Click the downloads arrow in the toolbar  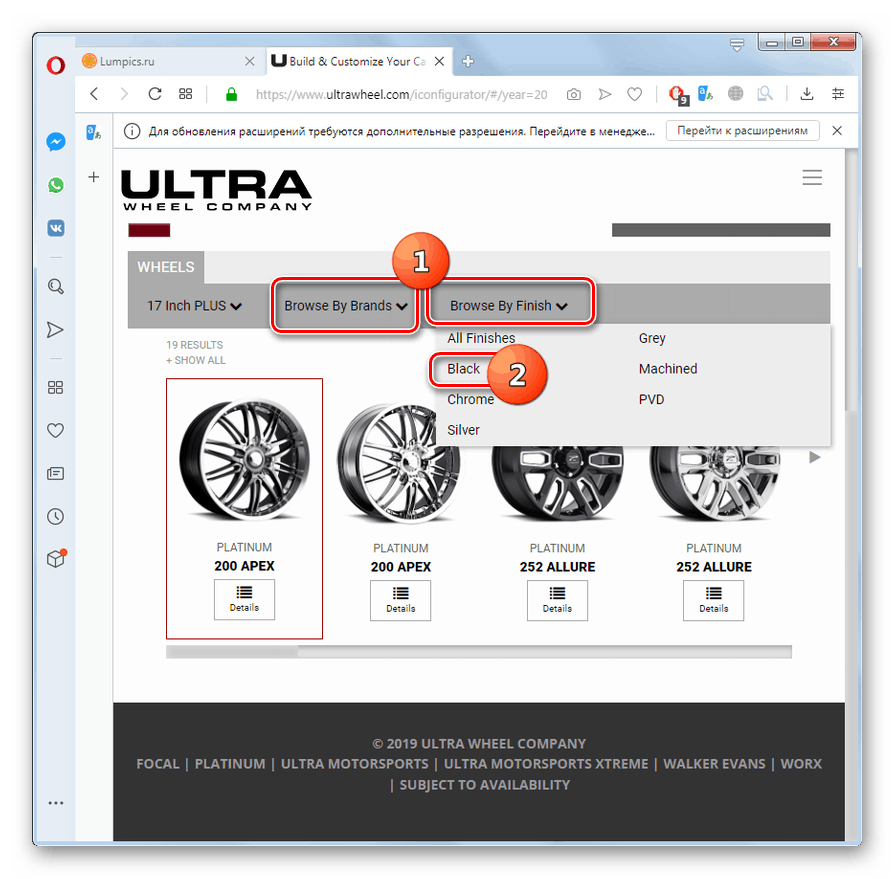point(806,93)
